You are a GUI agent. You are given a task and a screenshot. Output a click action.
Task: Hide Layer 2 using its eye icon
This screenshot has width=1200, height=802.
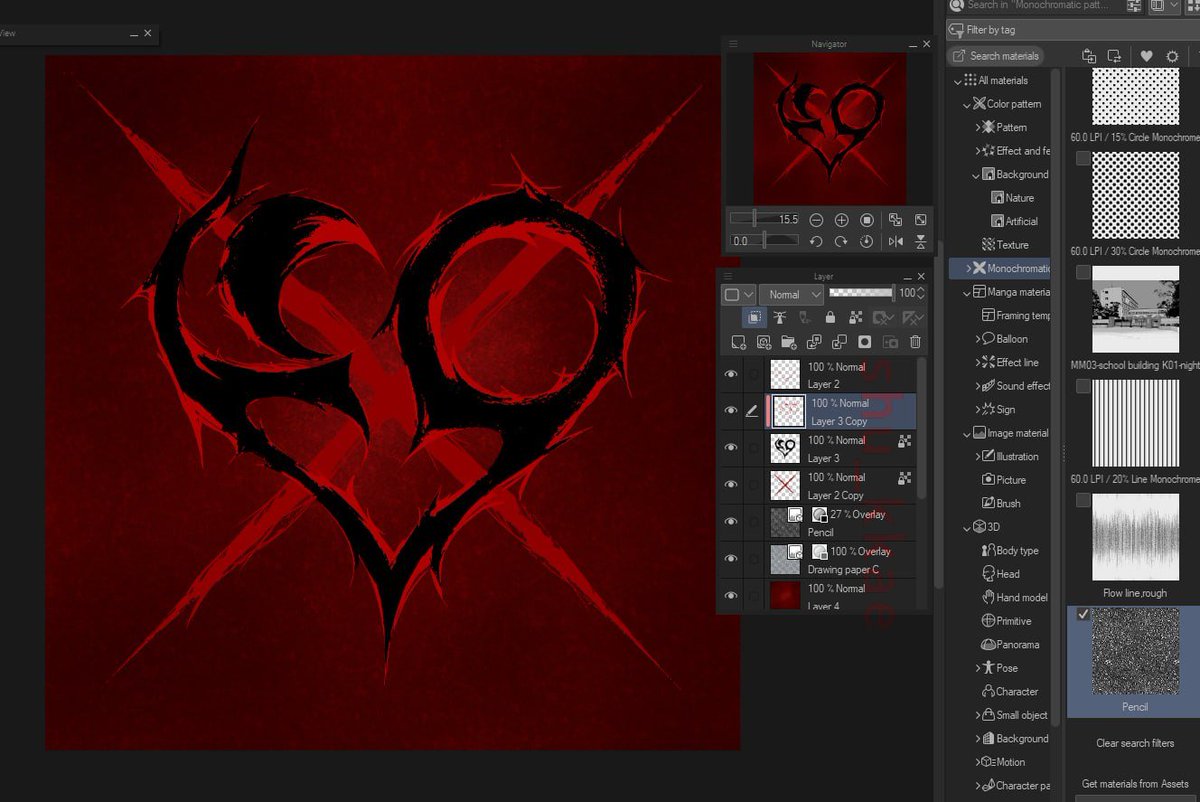[x=731, y=374]
